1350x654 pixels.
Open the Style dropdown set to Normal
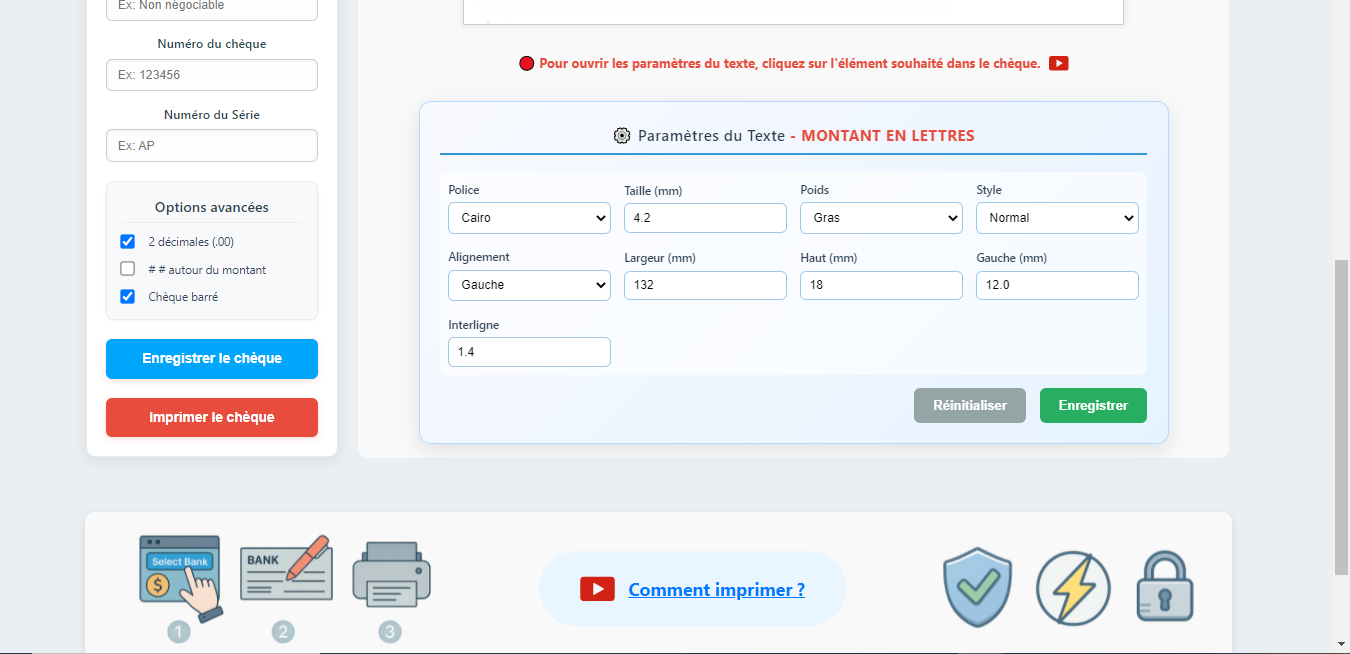1057,218
